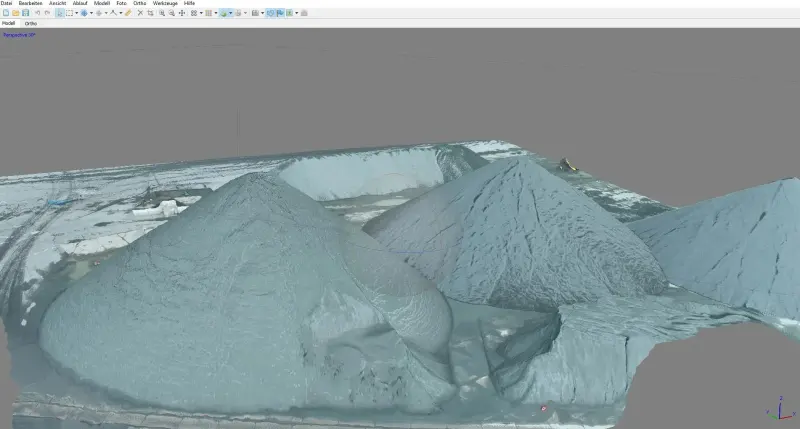Activate the move region tool

point(84,13)
